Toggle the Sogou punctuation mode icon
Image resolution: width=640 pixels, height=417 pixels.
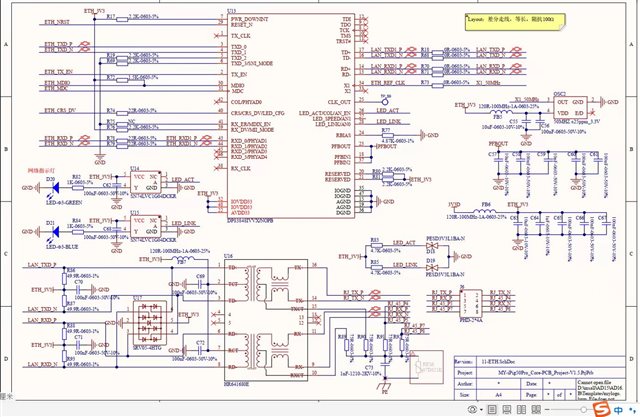pos(633,410)
